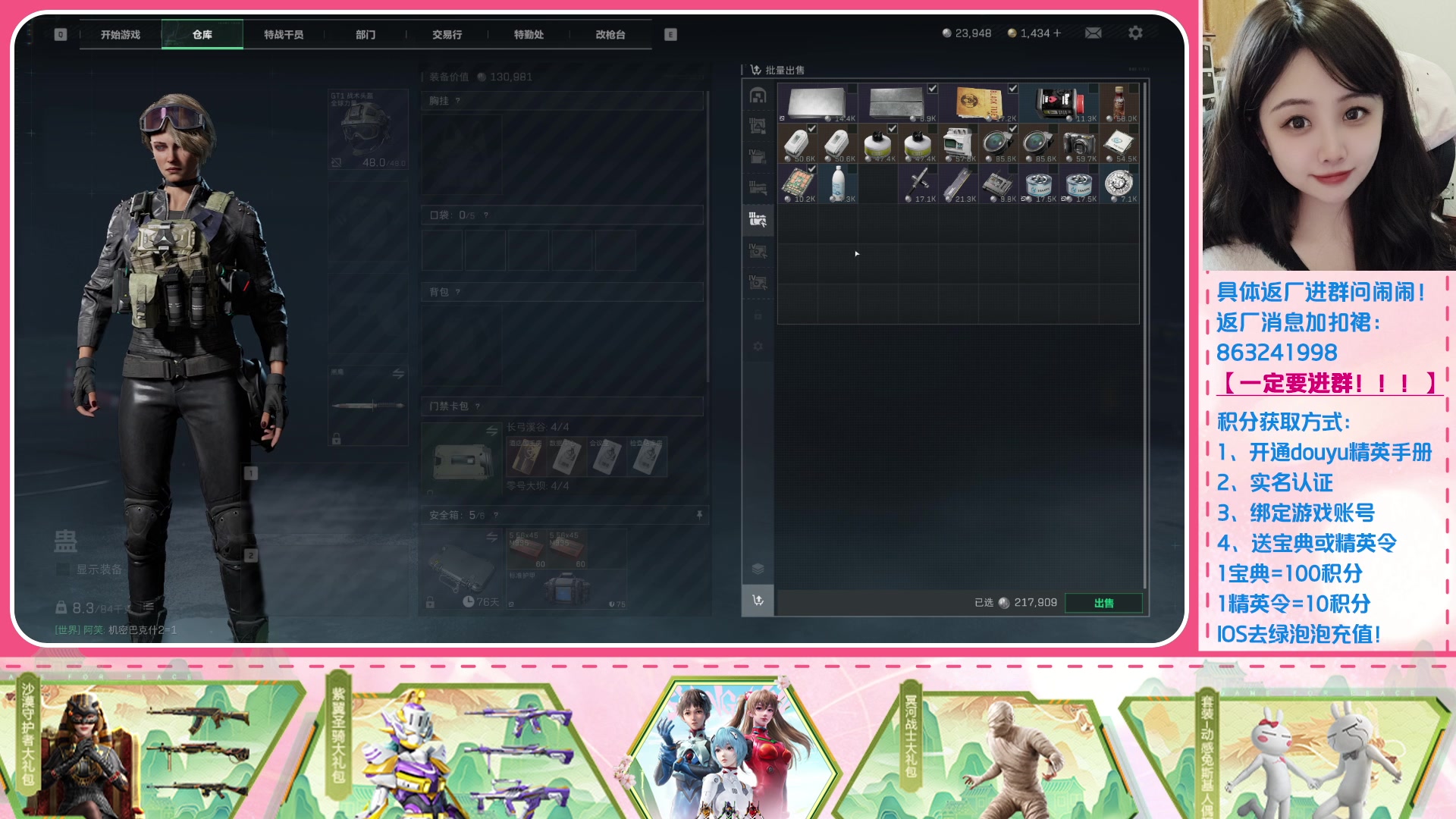1456x819 pixels.
Task: Check the 58.0K sauce bottle checkbox
Action: pos(1133,89)
